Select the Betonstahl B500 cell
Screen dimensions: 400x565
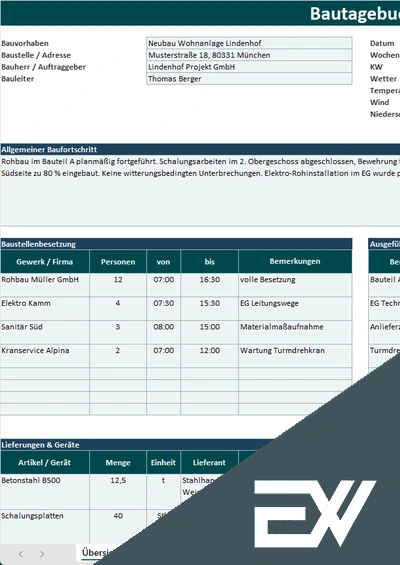point(45,491)
